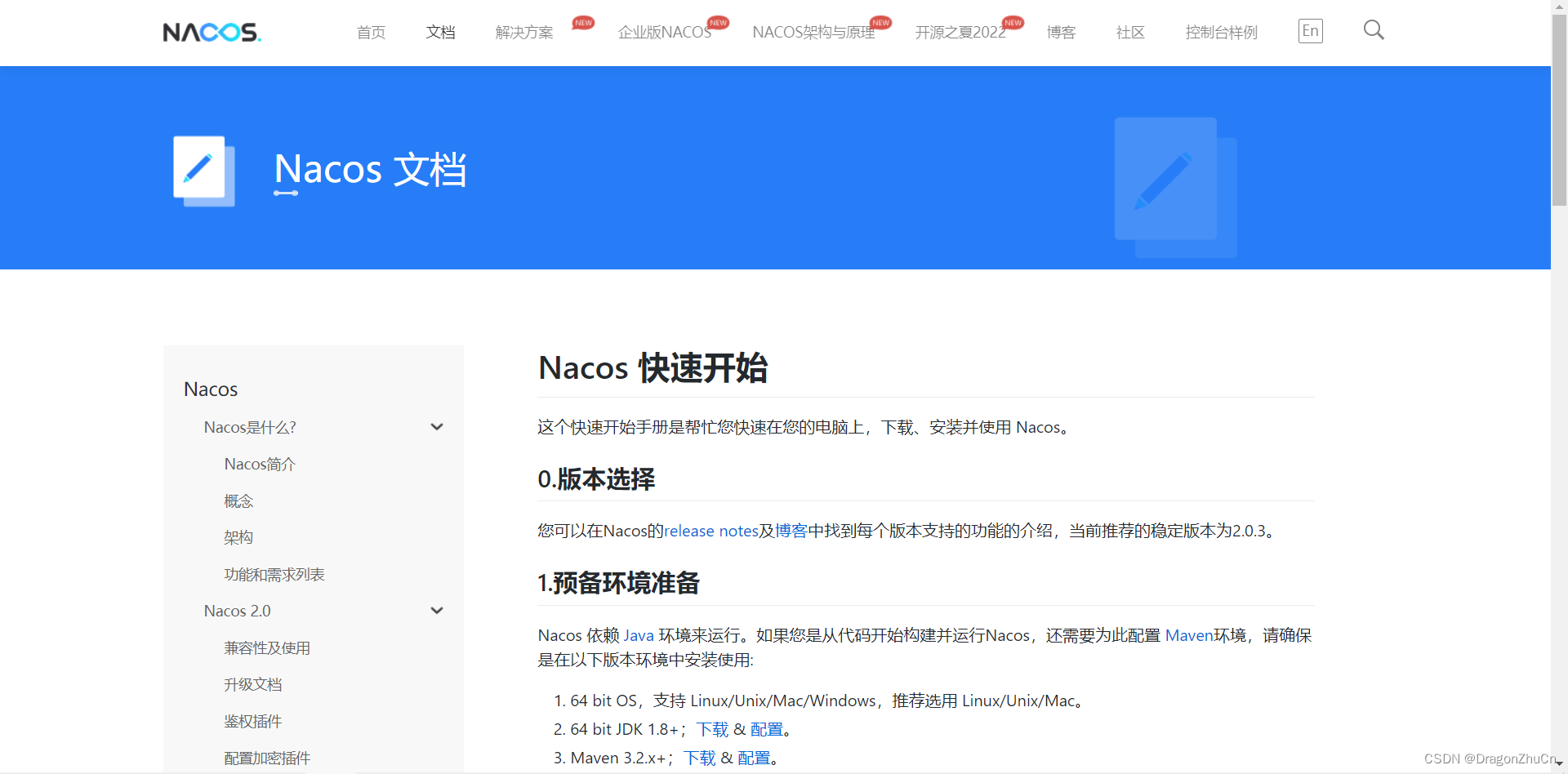Click the 1.预备环境准备 heading
Screen dimensions: 1568x774
618,583
